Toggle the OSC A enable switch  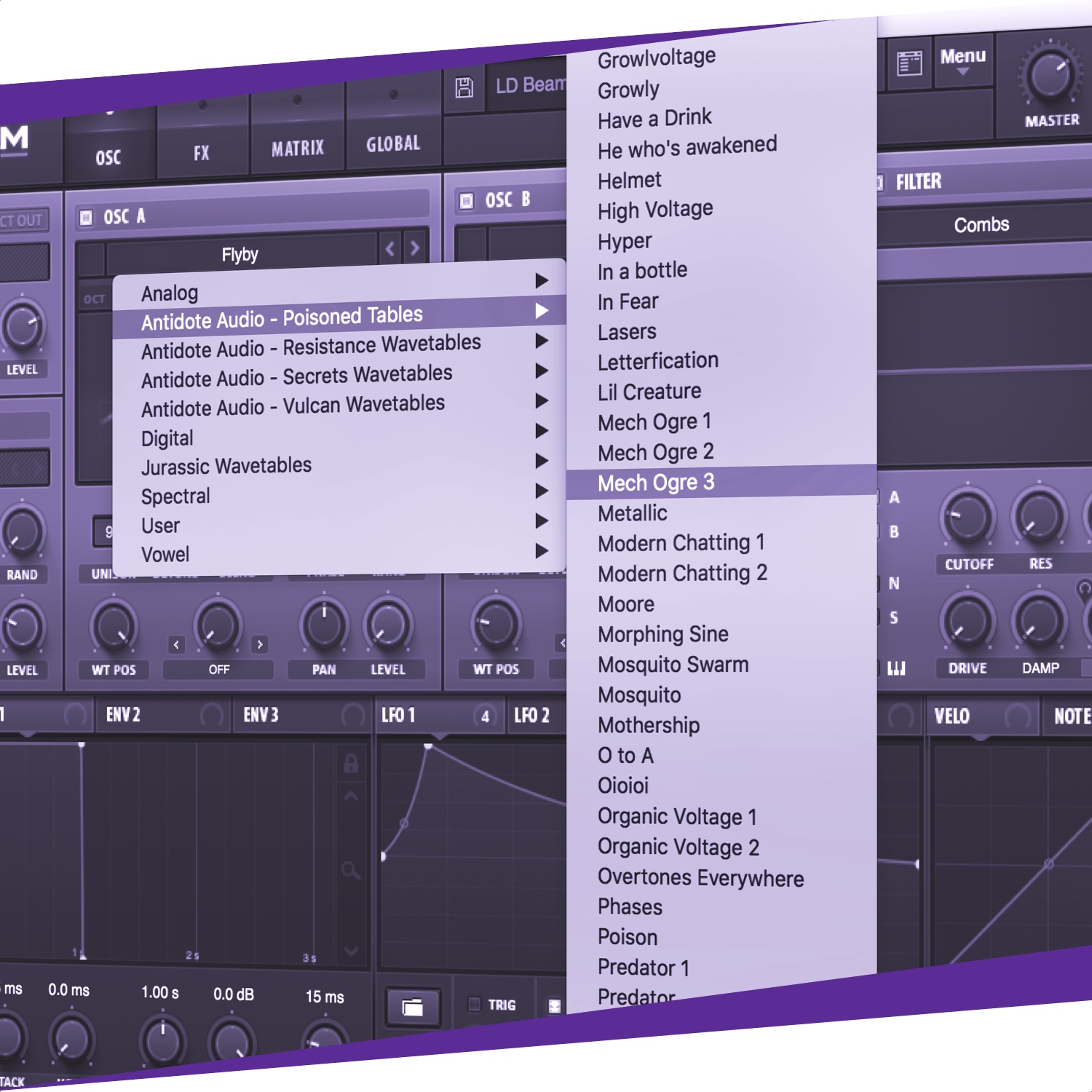pos(87,218)
